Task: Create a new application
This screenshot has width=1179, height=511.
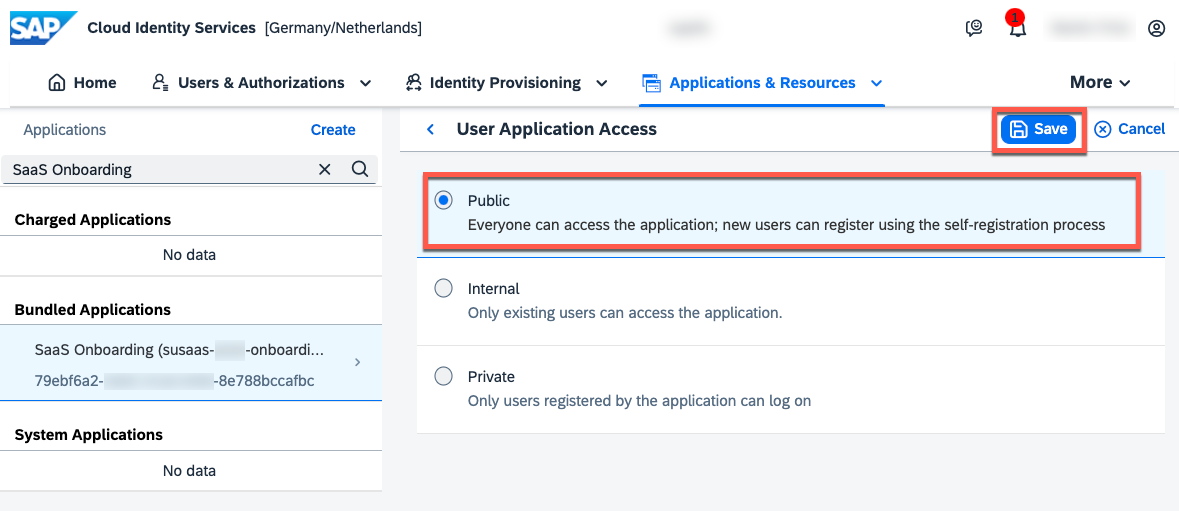Action: point(333,130)
